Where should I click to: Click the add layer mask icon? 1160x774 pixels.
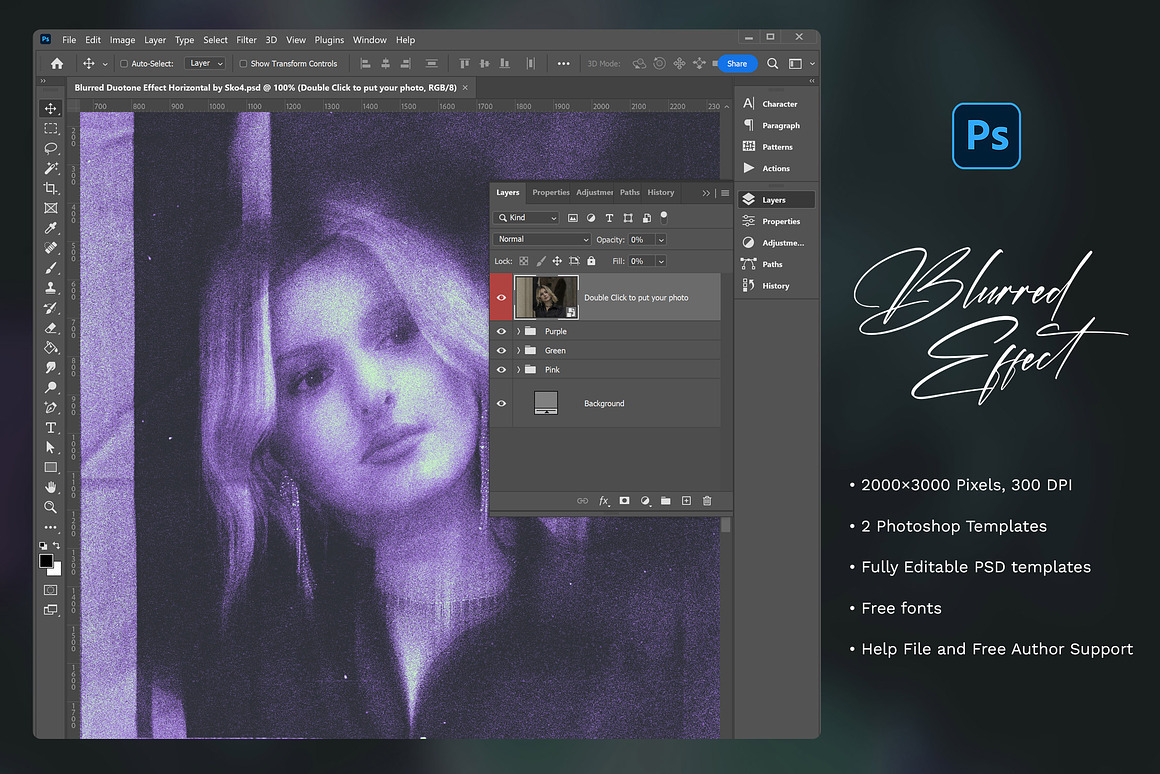point(624,501)
